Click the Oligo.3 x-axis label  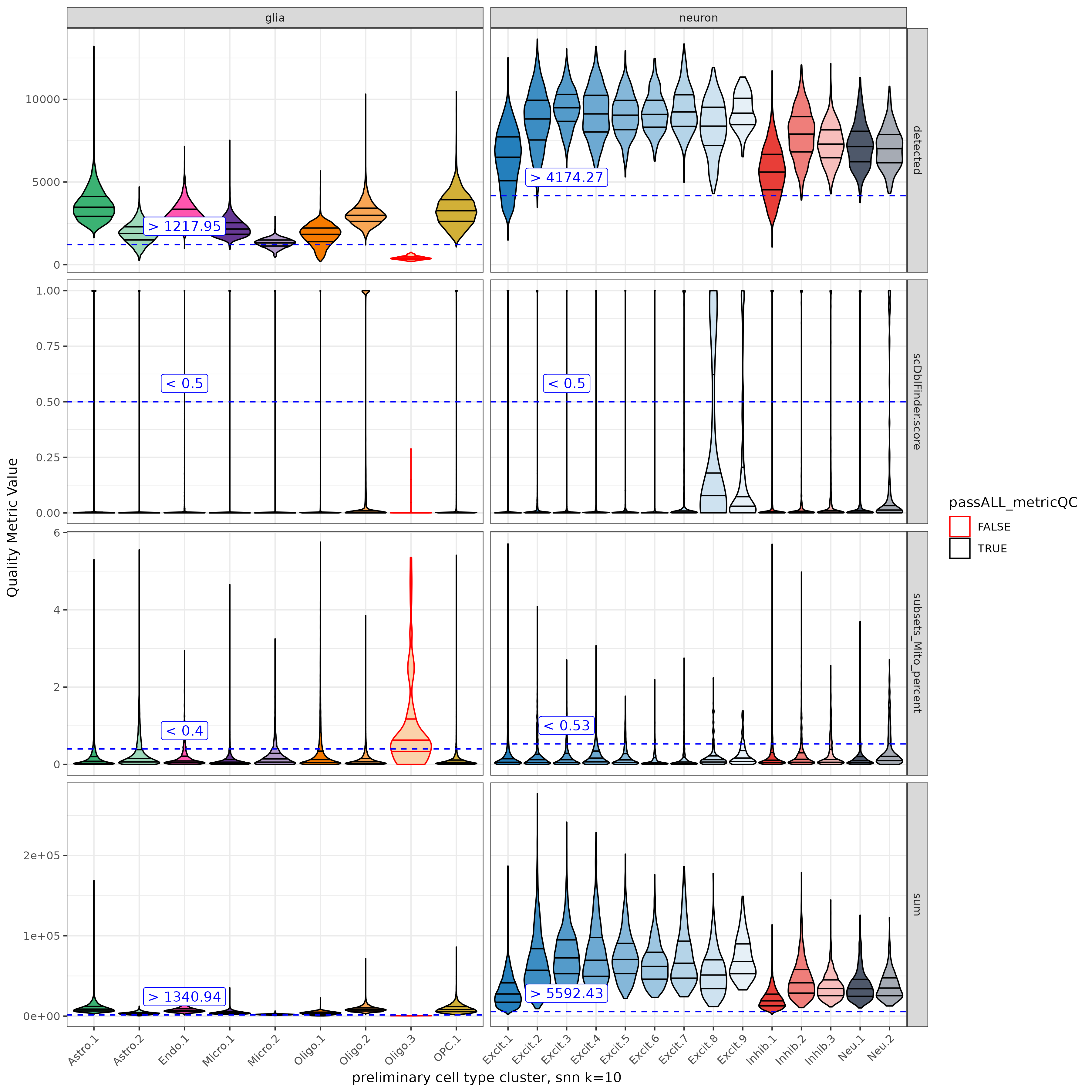[x=400, y=1050]
